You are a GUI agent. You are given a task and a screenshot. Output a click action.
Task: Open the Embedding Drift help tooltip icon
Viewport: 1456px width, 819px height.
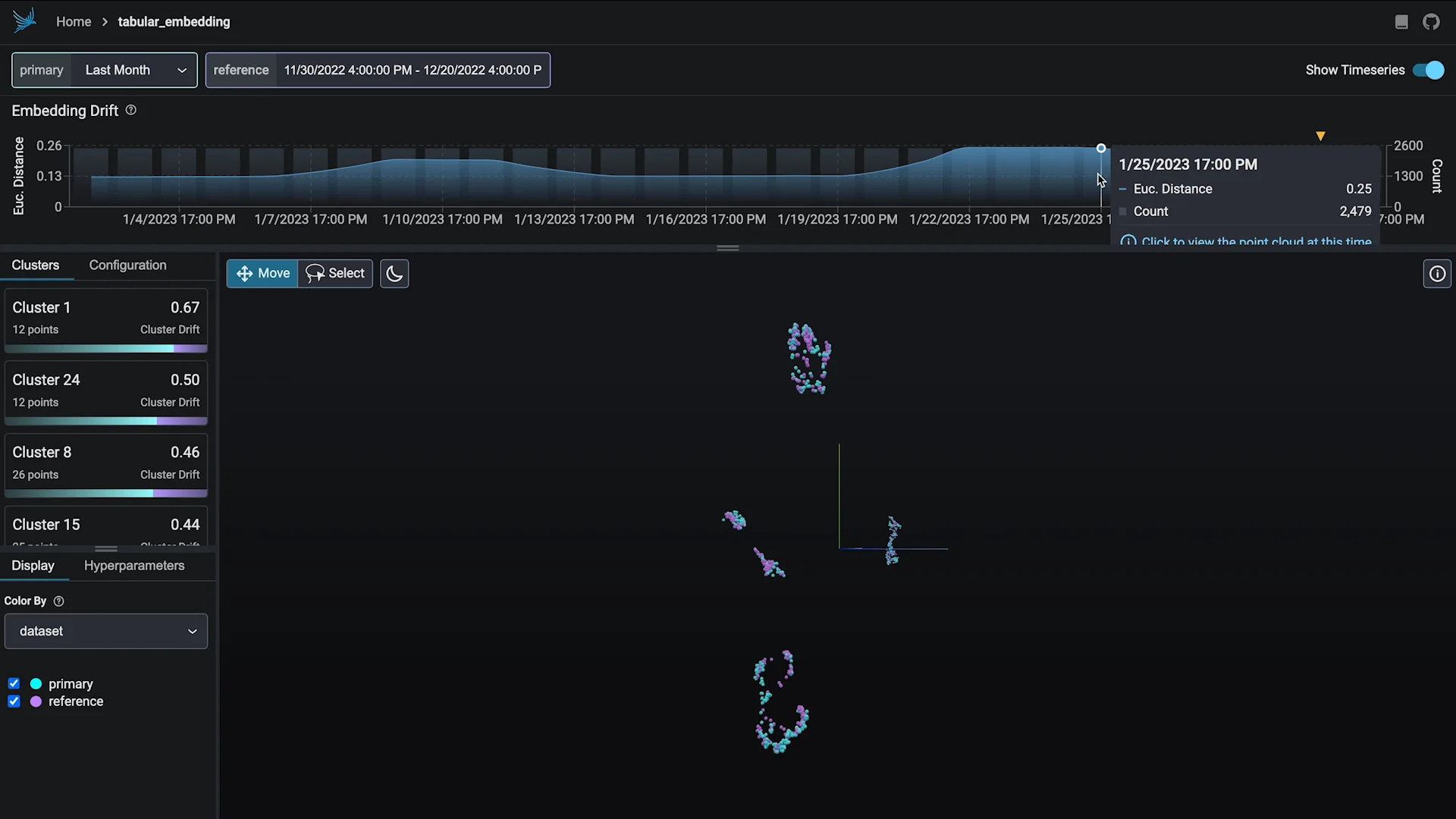coord(130,110)
